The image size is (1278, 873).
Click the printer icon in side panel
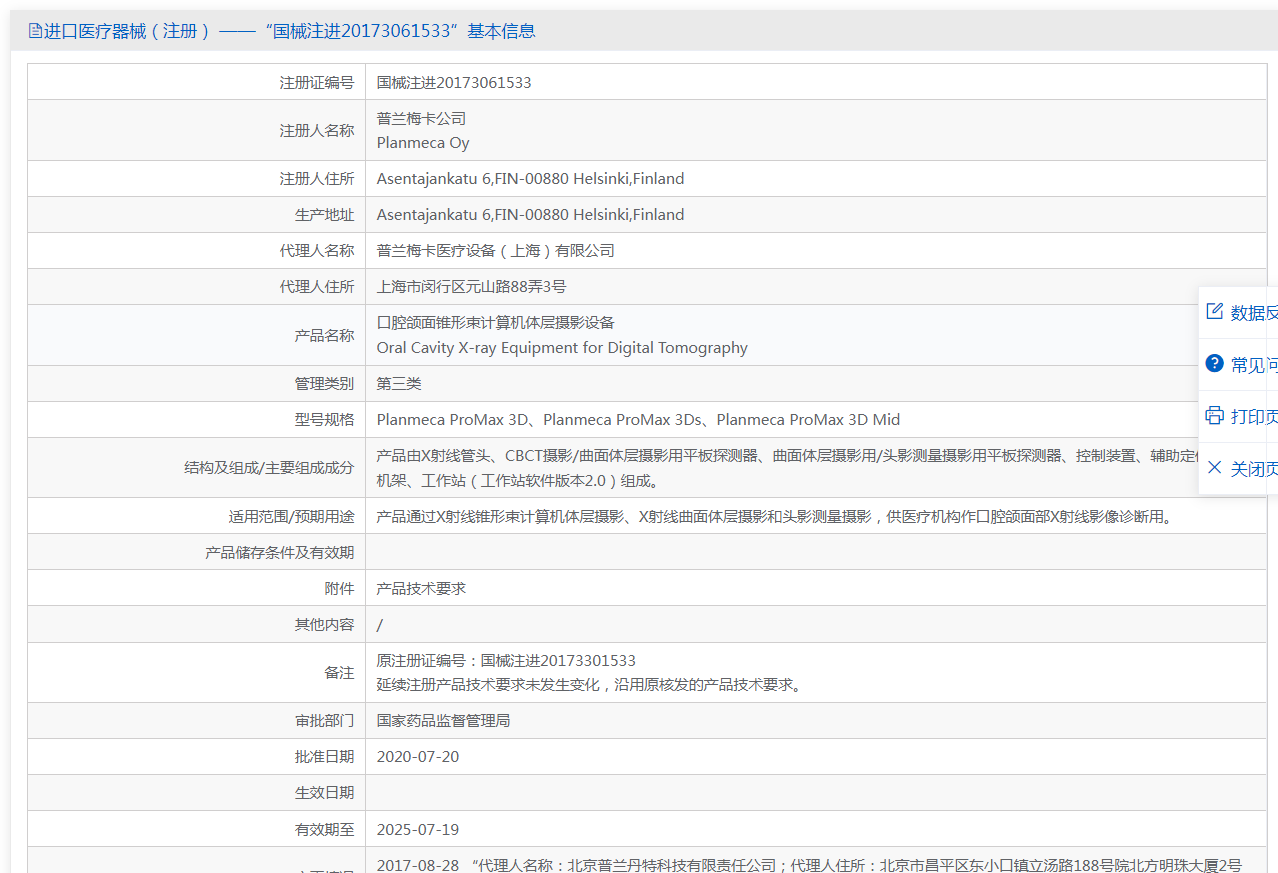tap(1215, 415)
